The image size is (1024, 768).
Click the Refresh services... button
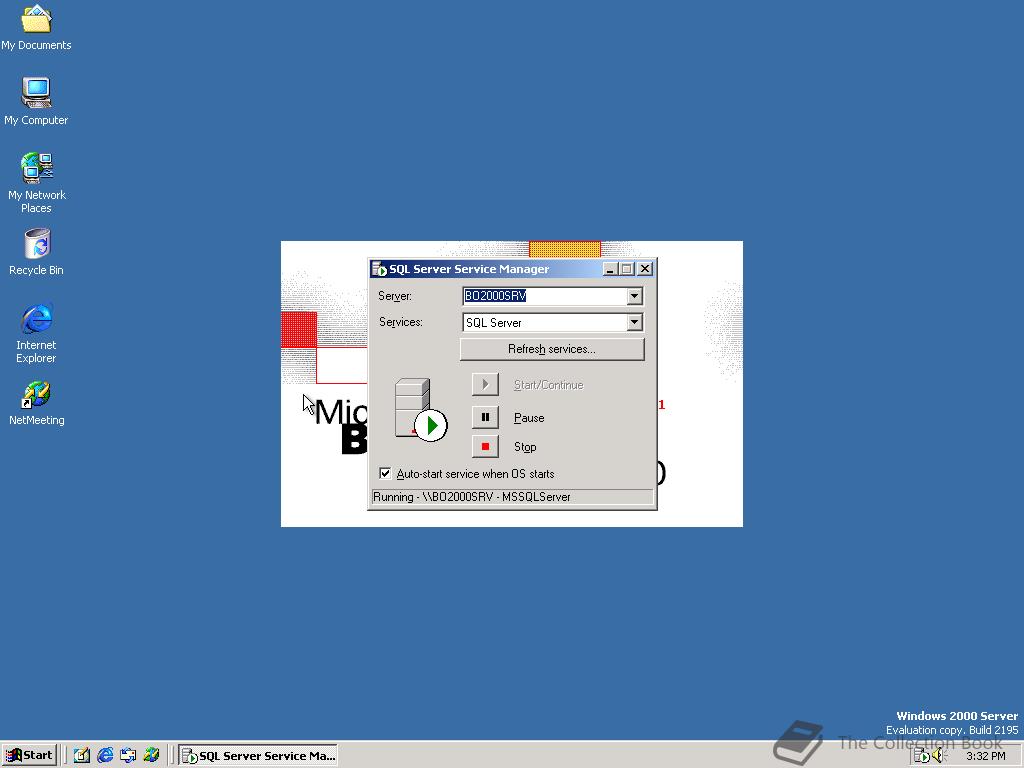pos(552,349)
